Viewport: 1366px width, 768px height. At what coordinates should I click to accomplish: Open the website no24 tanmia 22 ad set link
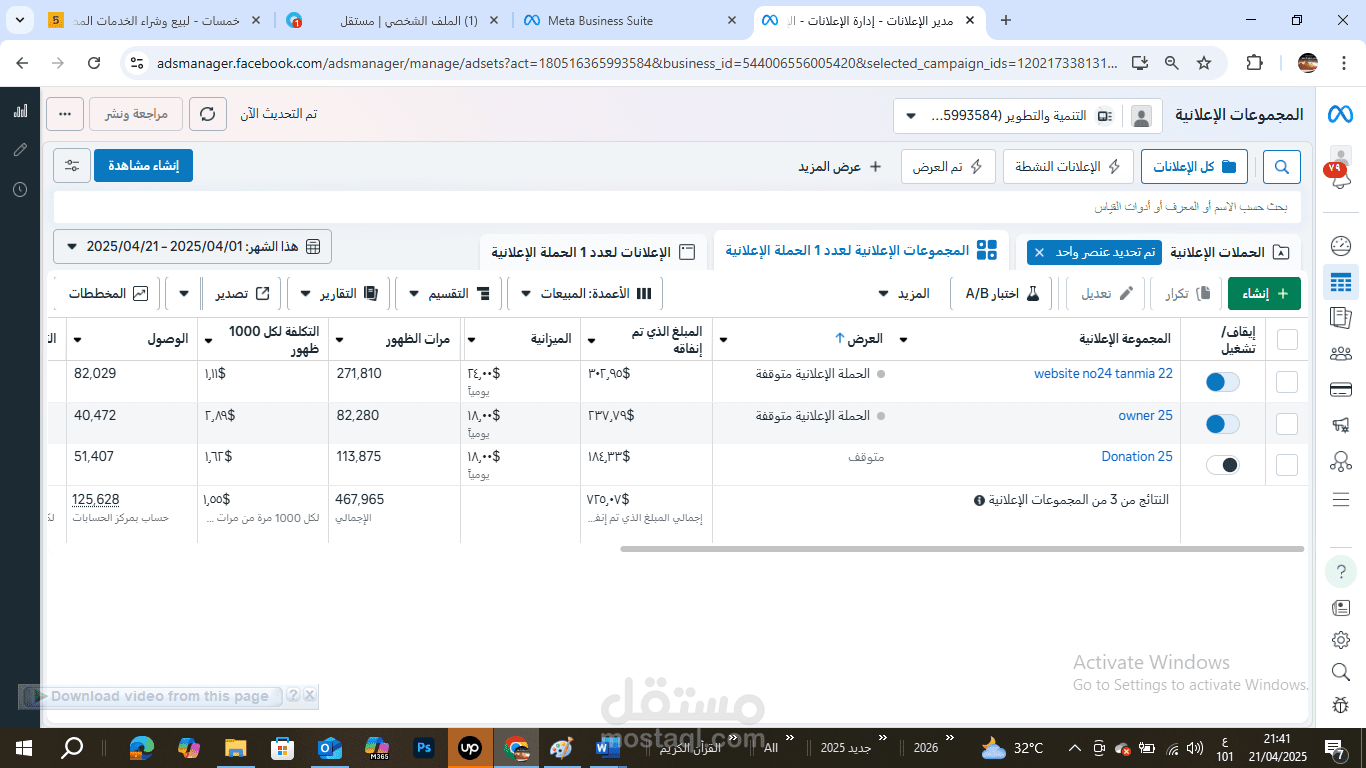click(1103, 374)
